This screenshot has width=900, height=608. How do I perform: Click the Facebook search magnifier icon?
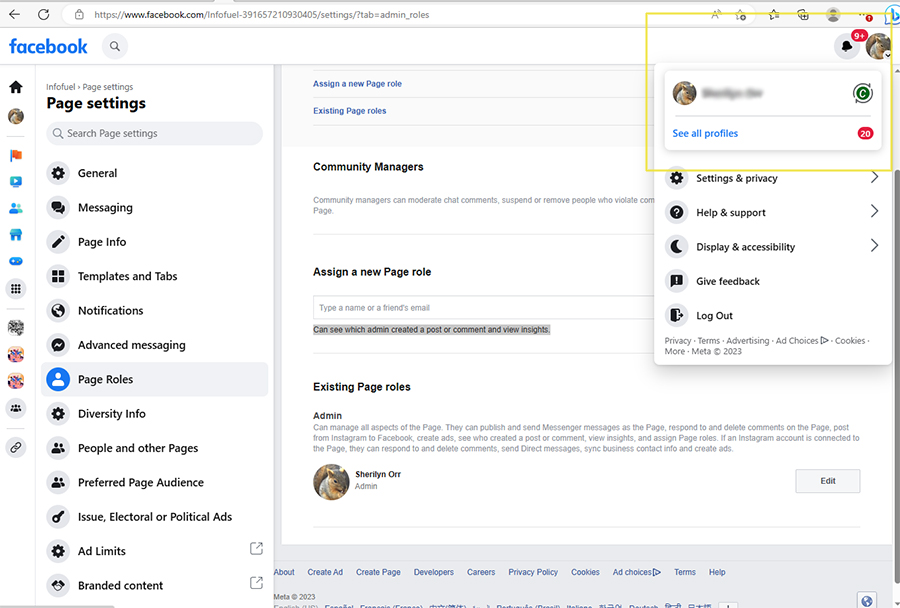115,46
